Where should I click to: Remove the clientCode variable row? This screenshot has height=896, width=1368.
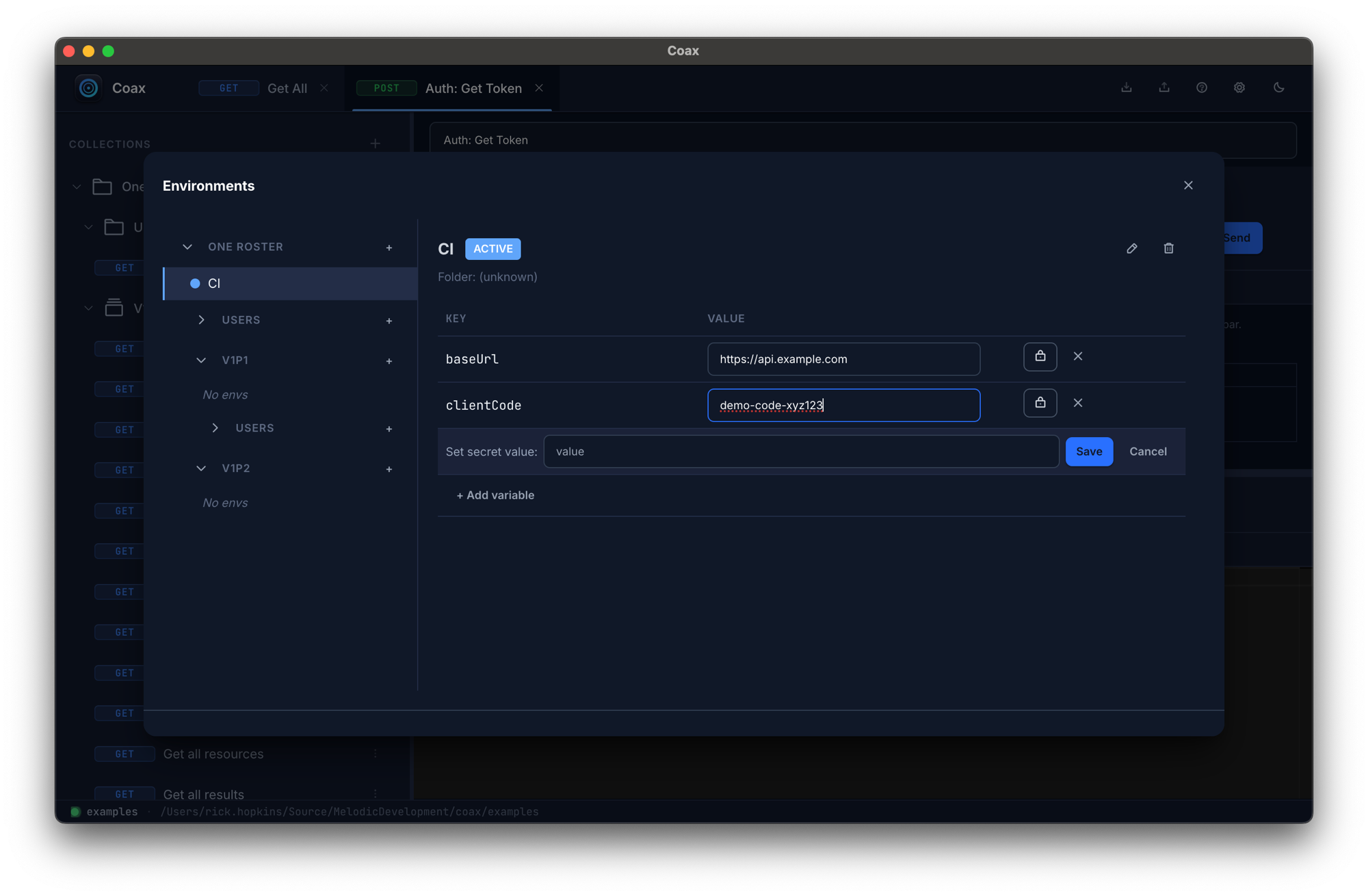pos(1078,403)
